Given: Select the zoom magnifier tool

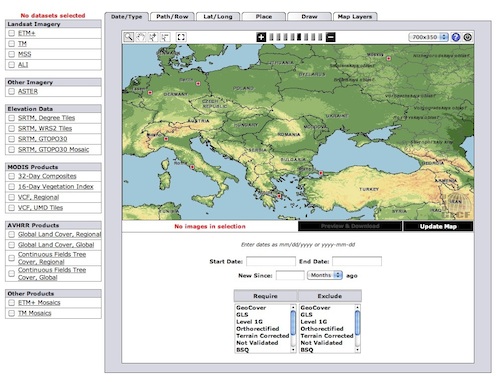Looking at the screenshot, I should point(128,37).
